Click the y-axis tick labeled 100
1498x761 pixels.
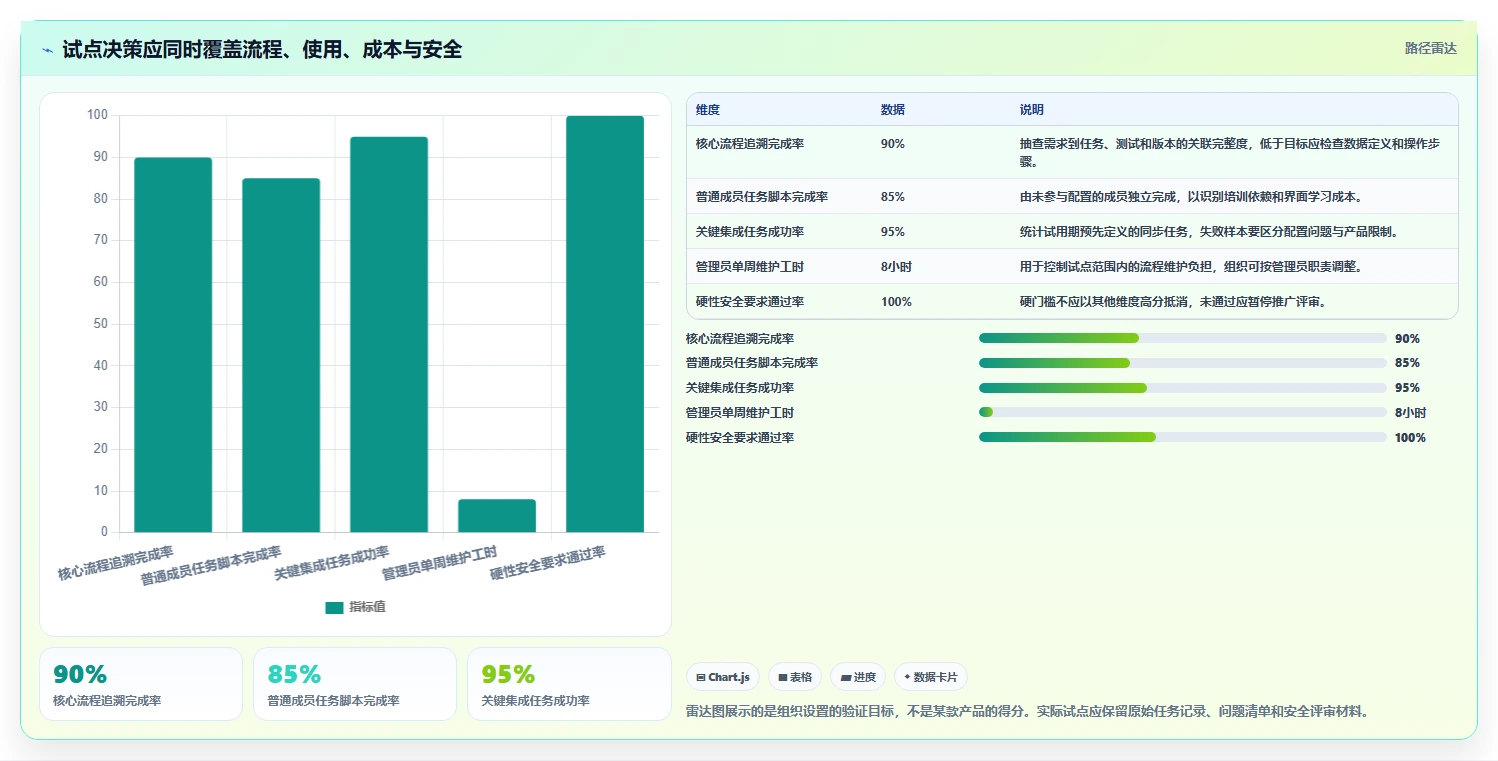click(x=97, y=115)
